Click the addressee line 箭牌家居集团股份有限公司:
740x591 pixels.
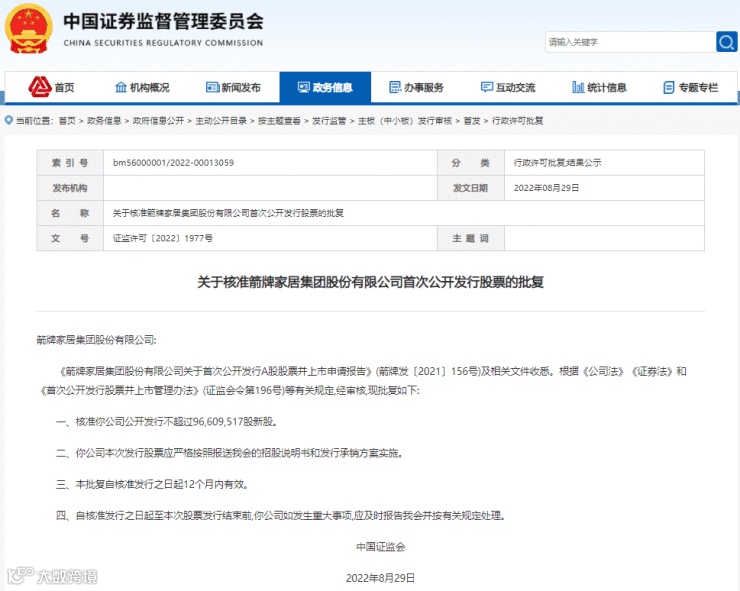pos(96,340)
